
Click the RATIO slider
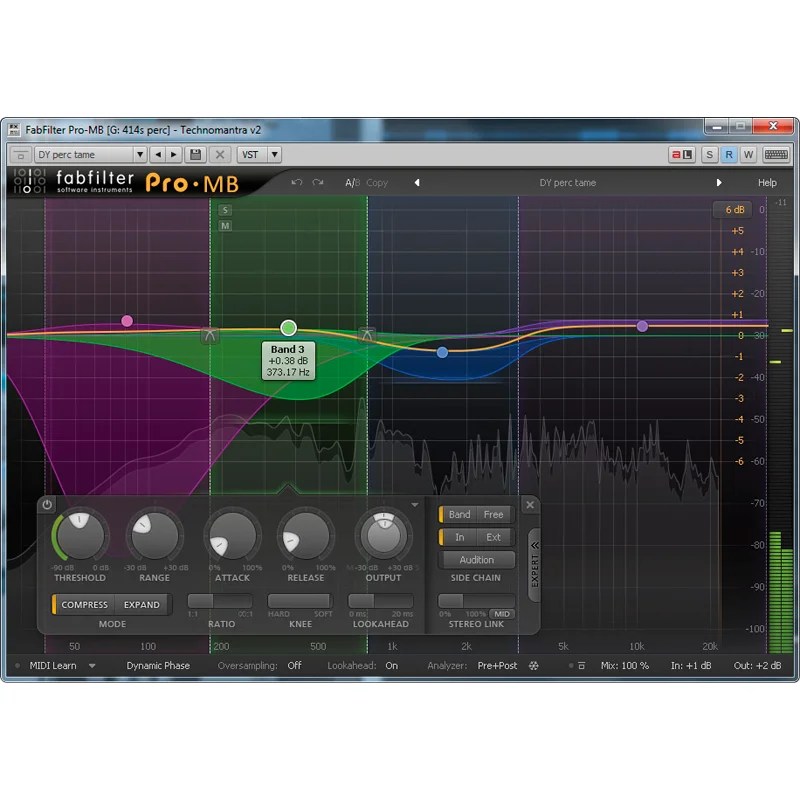[220, 601]
